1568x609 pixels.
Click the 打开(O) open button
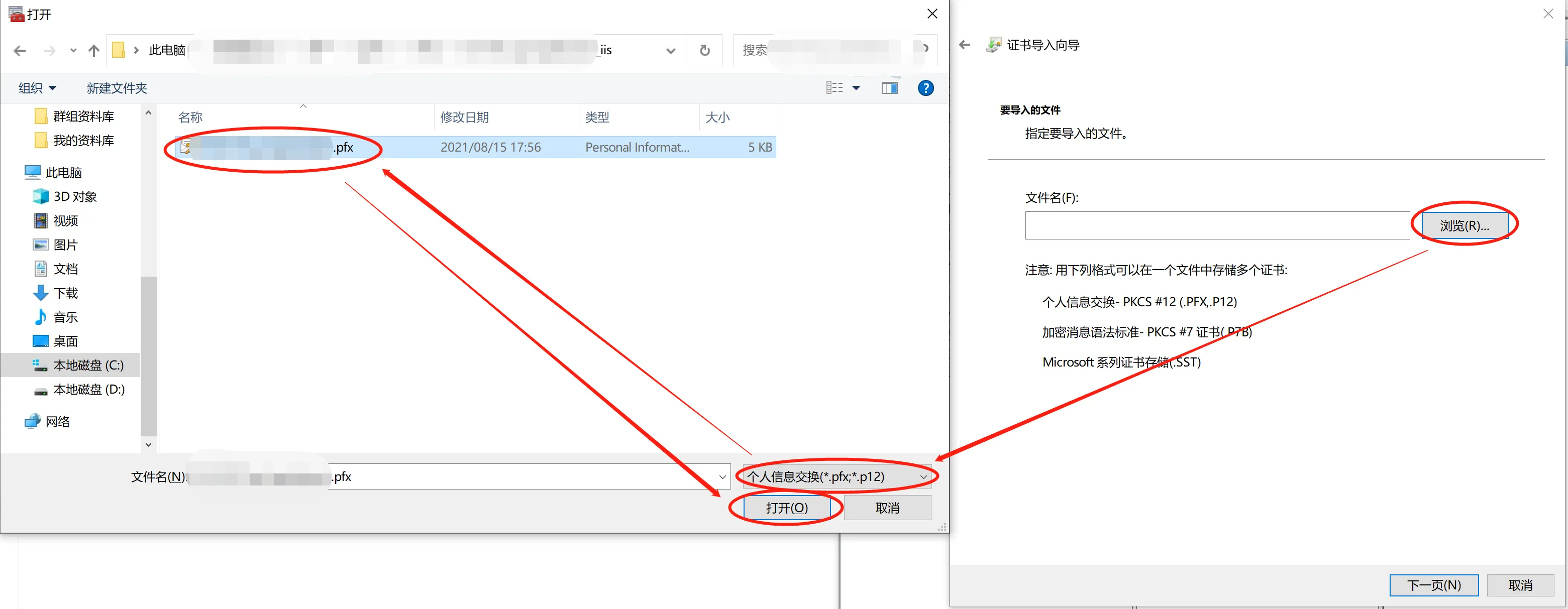pos(786,508)
